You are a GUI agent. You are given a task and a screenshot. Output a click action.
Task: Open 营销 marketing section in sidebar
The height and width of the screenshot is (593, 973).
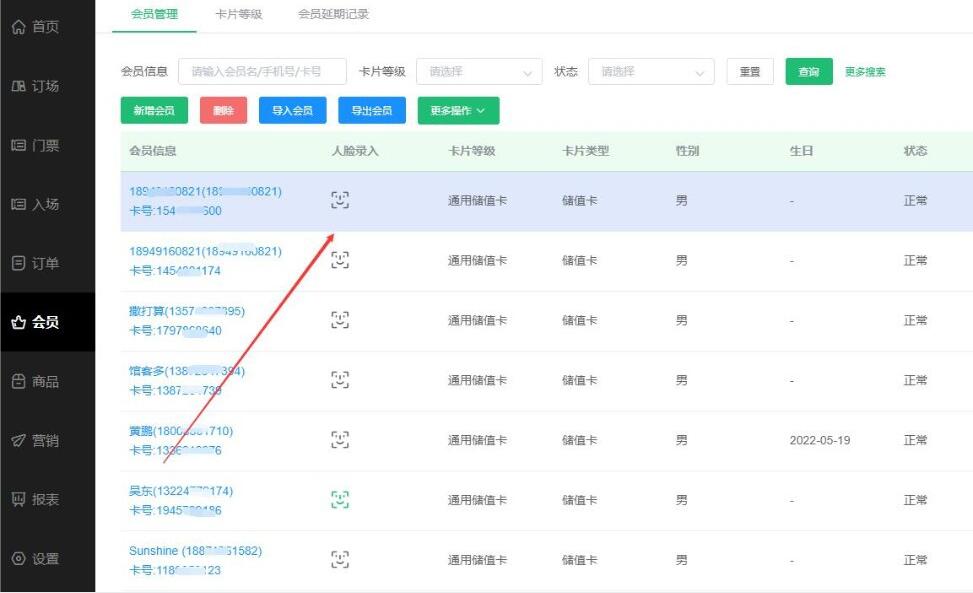coord(36,441)
